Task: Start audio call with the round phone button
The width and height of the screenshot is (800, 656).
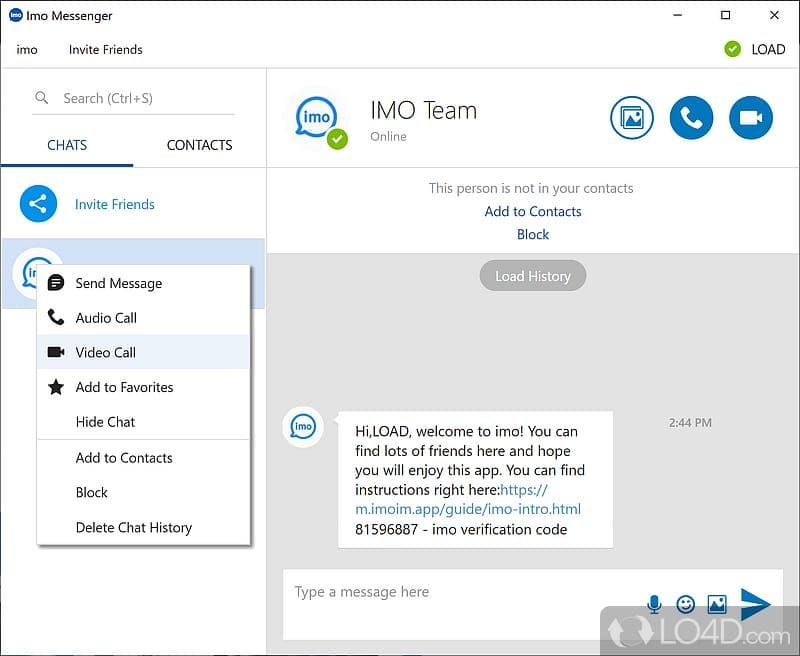Action: pos(691,118)
